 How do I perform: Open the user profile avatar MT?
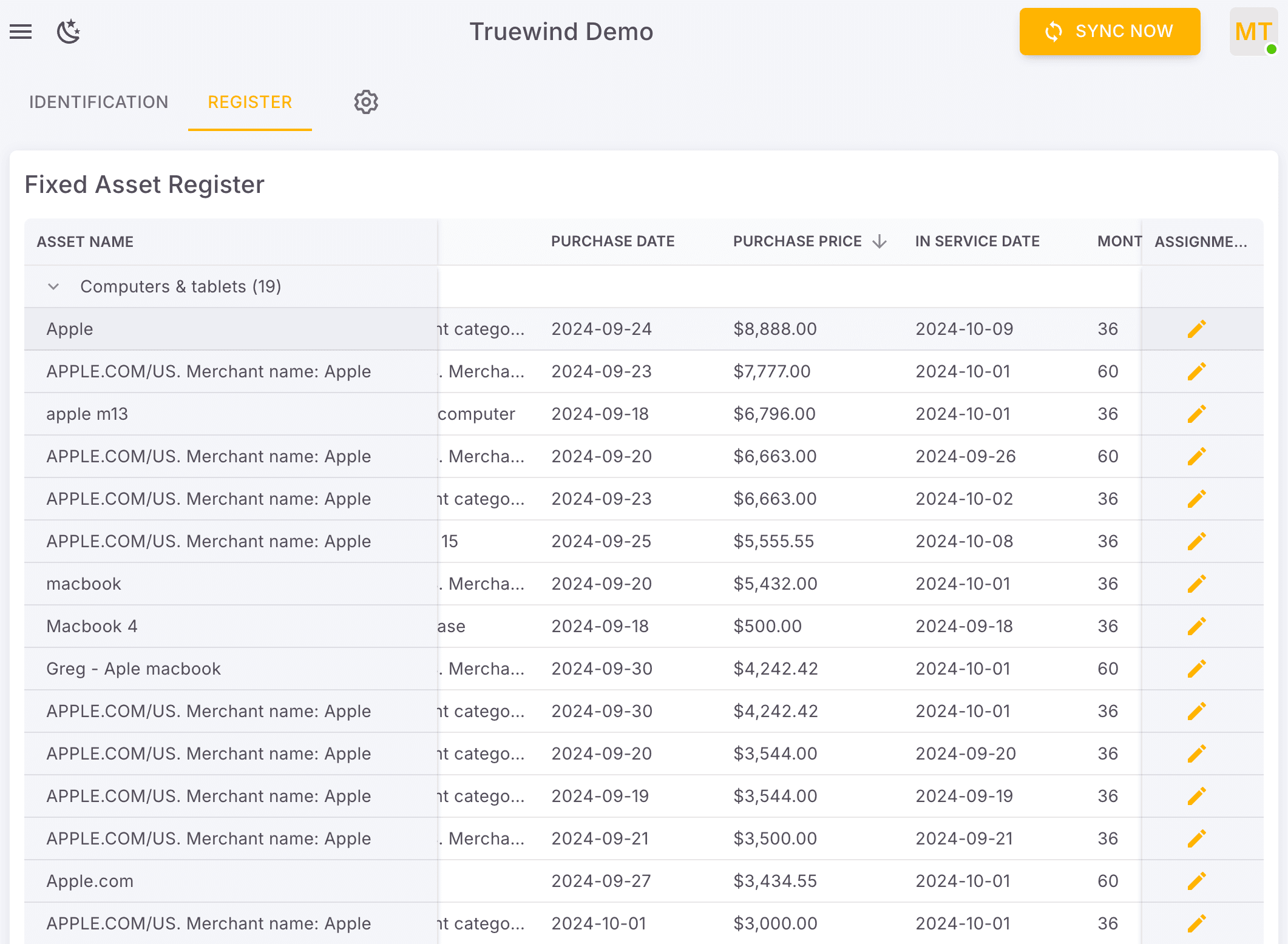click(x=1253, y=32)
